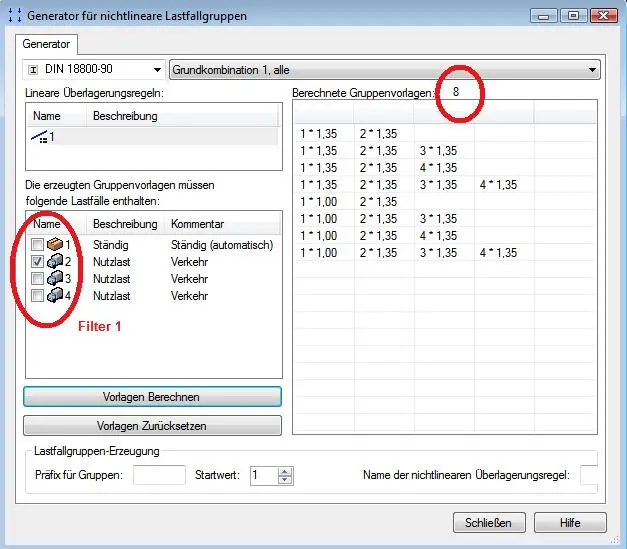Select the Verkehr cell of load case 2
The height and width of the screenshot is (549, 627).
(x=190, y=262)
